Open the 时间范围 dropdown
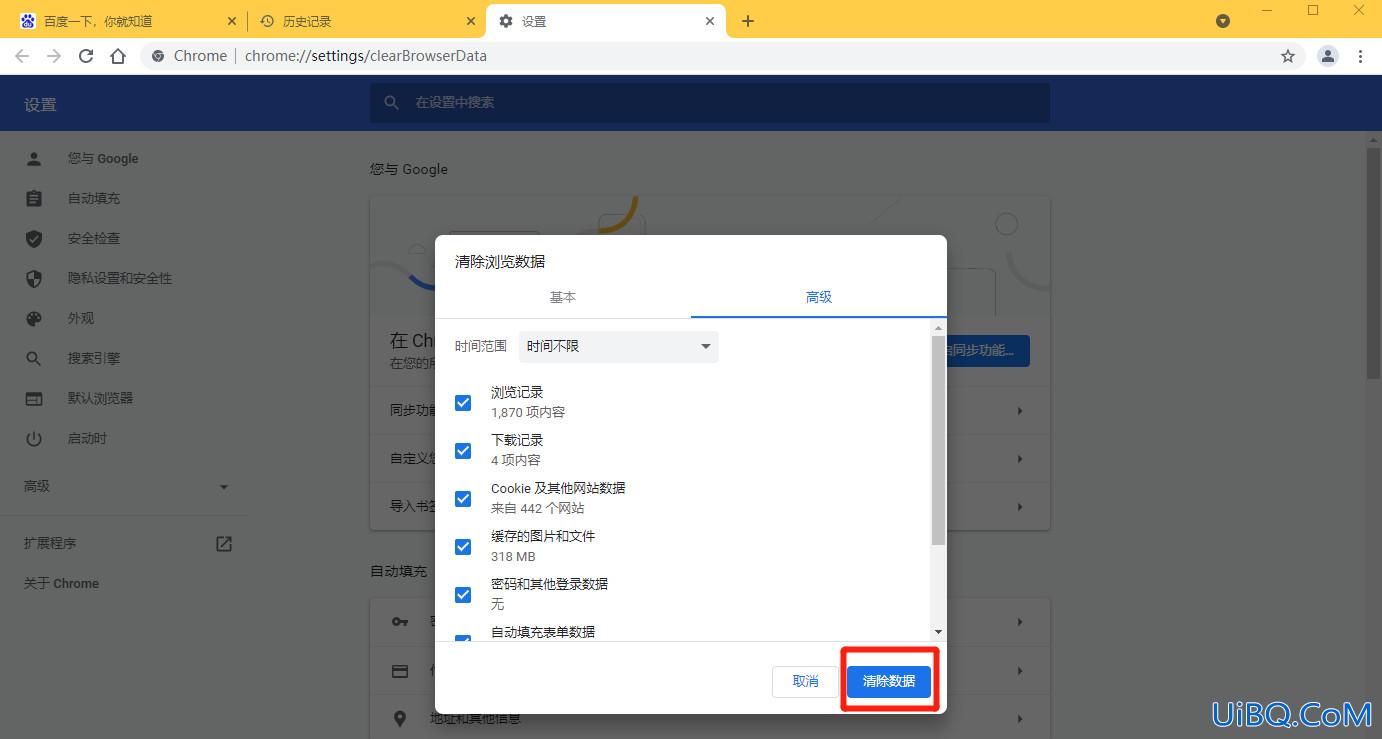1382x739 pixels. pyautogui.click(x=618, y=346)
